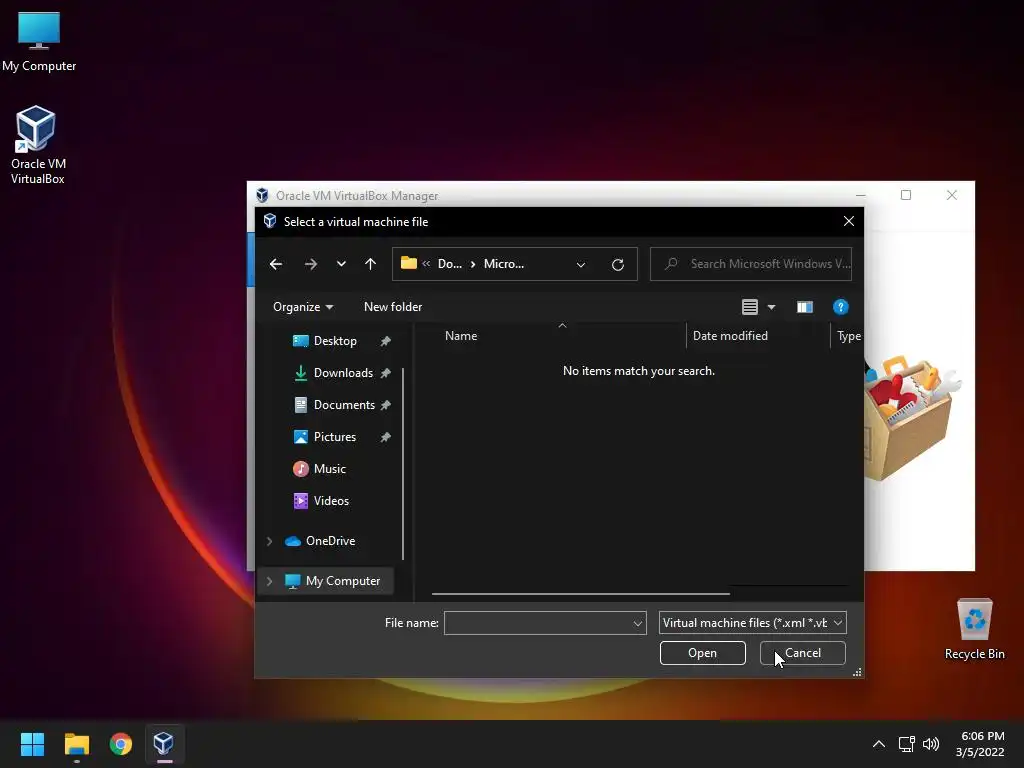Image resolution: width=1024 pixels, height=768 pixels.
Task: Sort by the Name column header
Action: click(461, 336)
